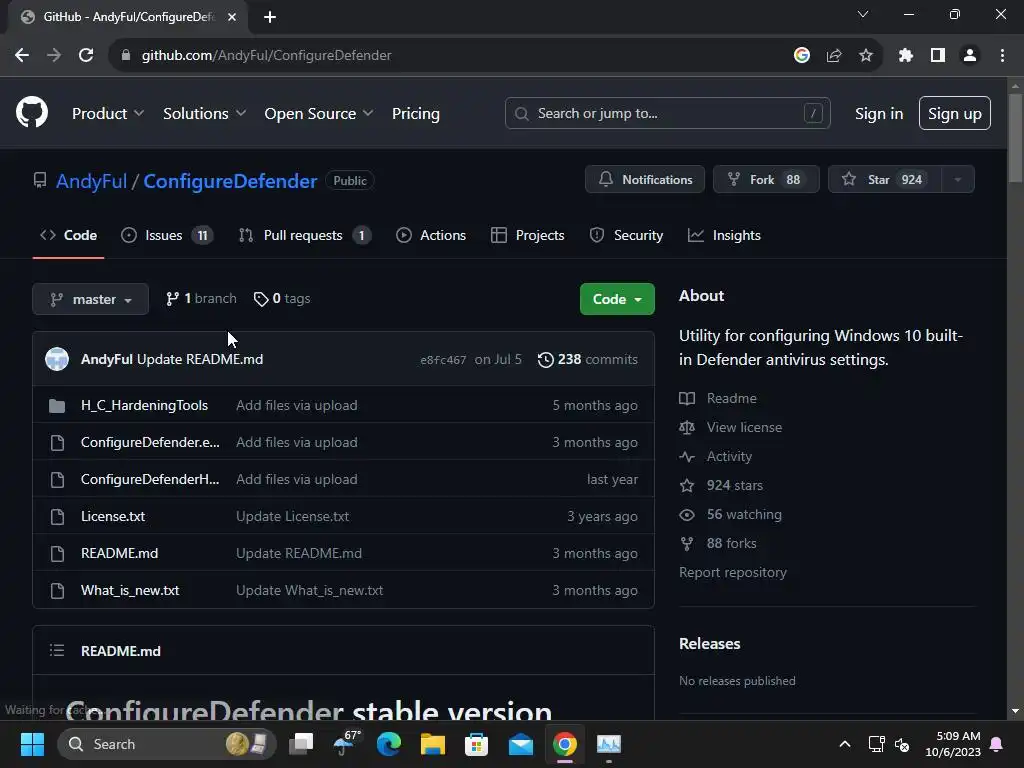The image size is (1024, 768).
Task: Click Report repository
Action: coord(733,572)
